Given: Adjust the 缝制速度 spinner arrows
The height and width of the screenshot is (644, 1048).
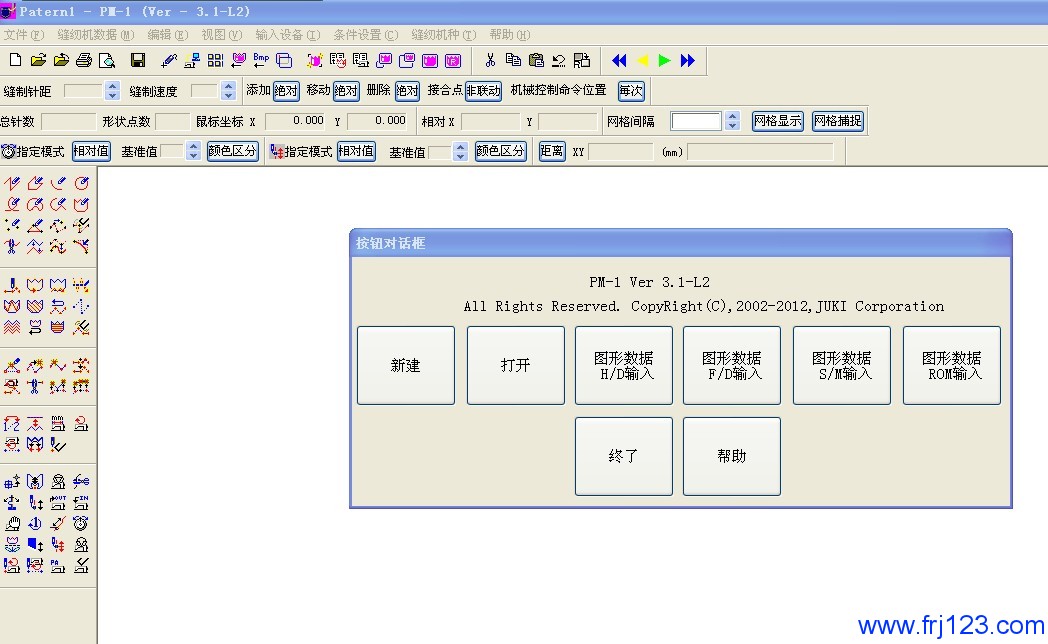Looking at the screenshot, I should pos(228,91).
